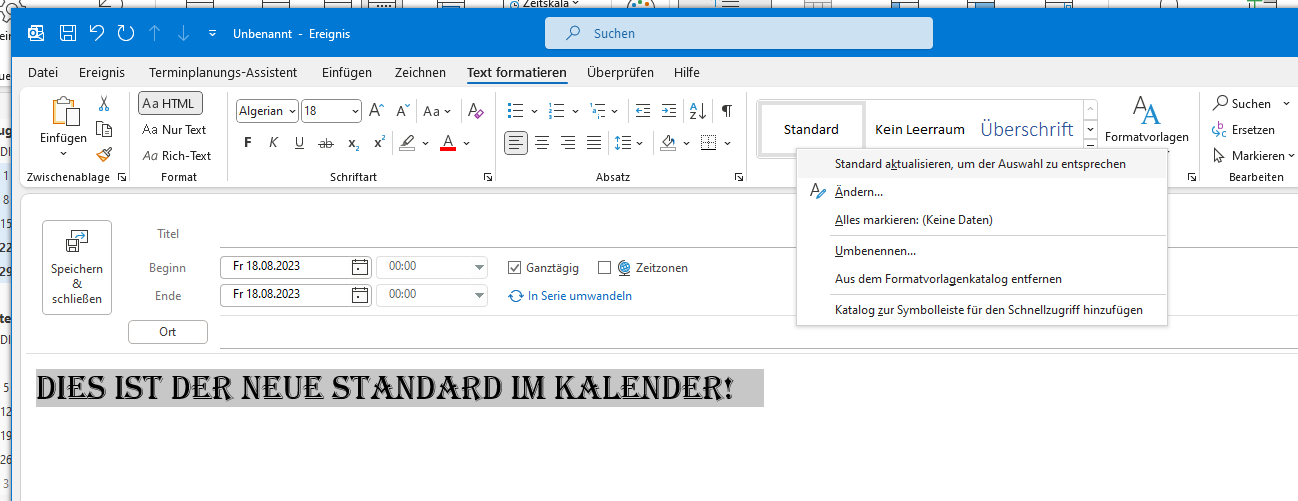Open the Ende date calendar picker
The height and width of the screenshot is (501, 1298).
(360, 294)
